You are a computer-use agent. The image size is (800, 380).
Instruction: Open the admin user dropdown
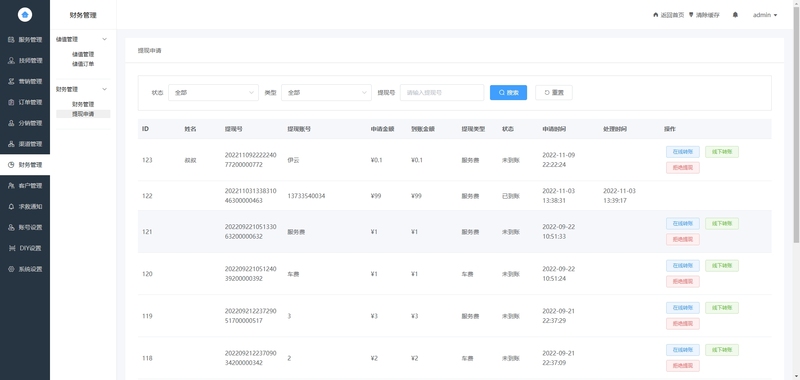click(x=765, y=15)
